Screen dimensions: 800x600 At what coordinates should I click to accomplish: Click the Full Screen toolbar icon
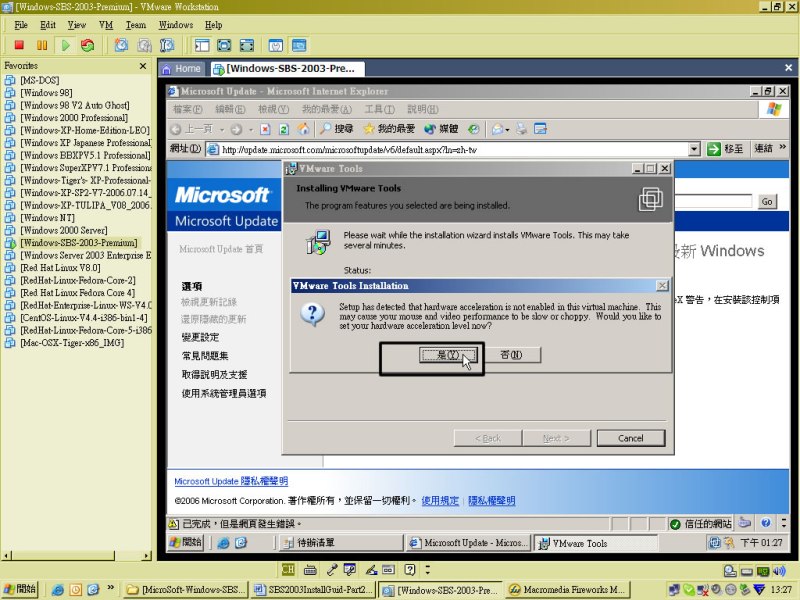click(224, 45)
